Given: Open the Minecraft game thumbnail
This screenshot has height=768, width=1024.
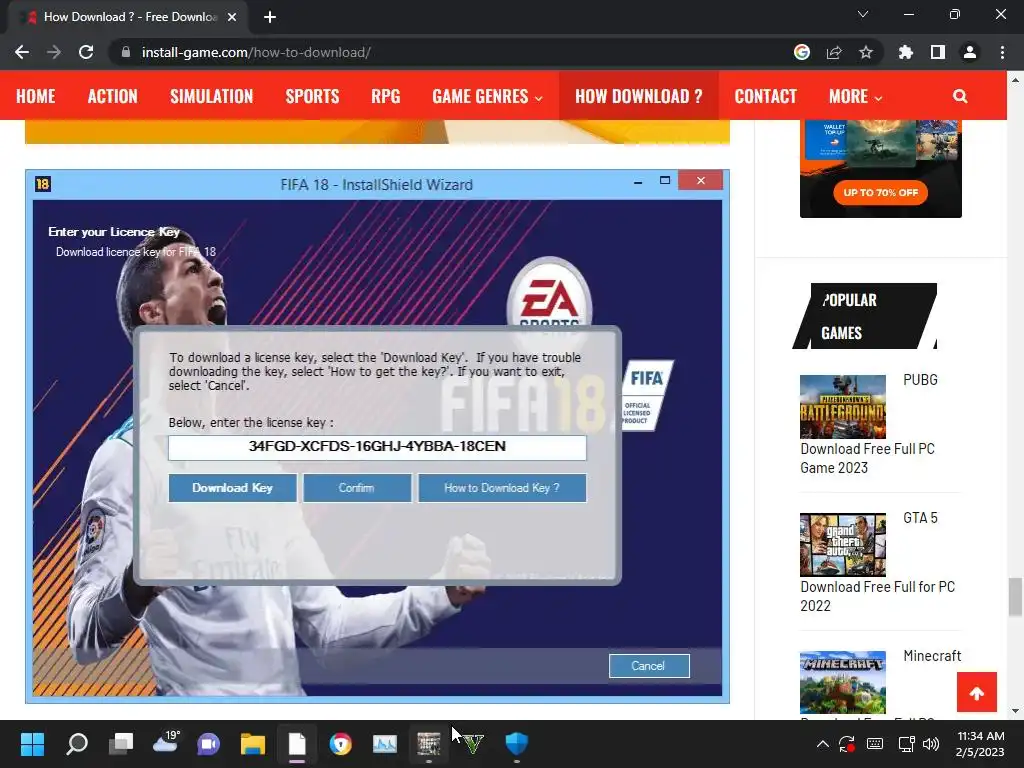Looking at the screenshot, I should click(x=843, y=682).
